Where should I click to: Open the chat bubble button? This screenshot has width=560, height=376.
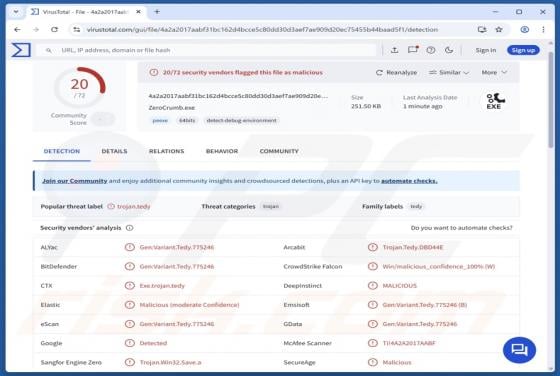519,350
